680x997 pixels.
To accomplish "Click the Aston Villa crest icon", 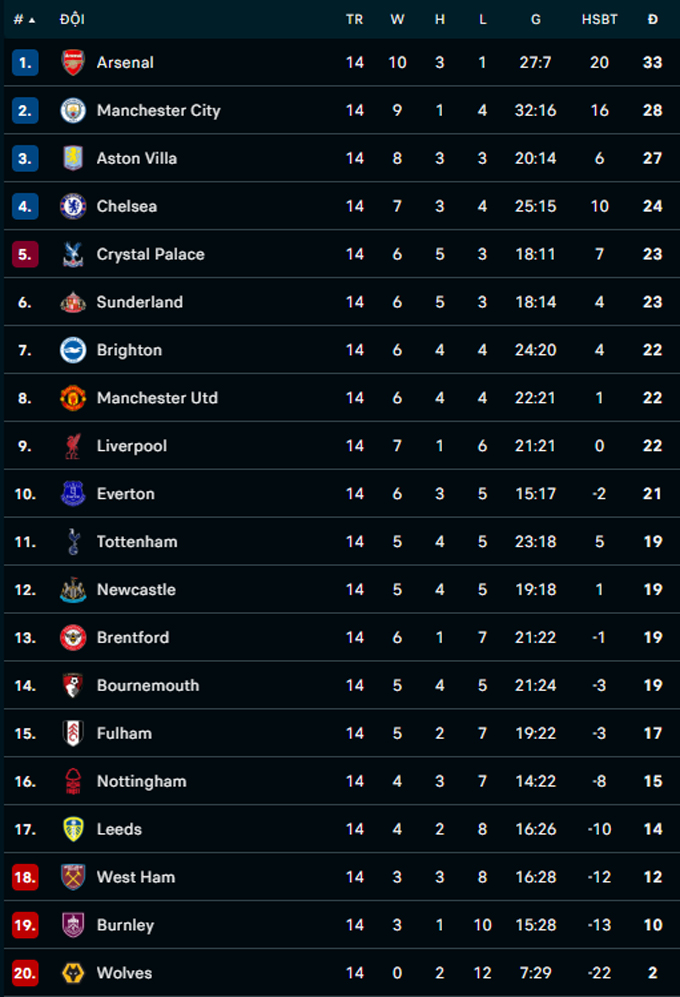I will [x=73, y=158].
